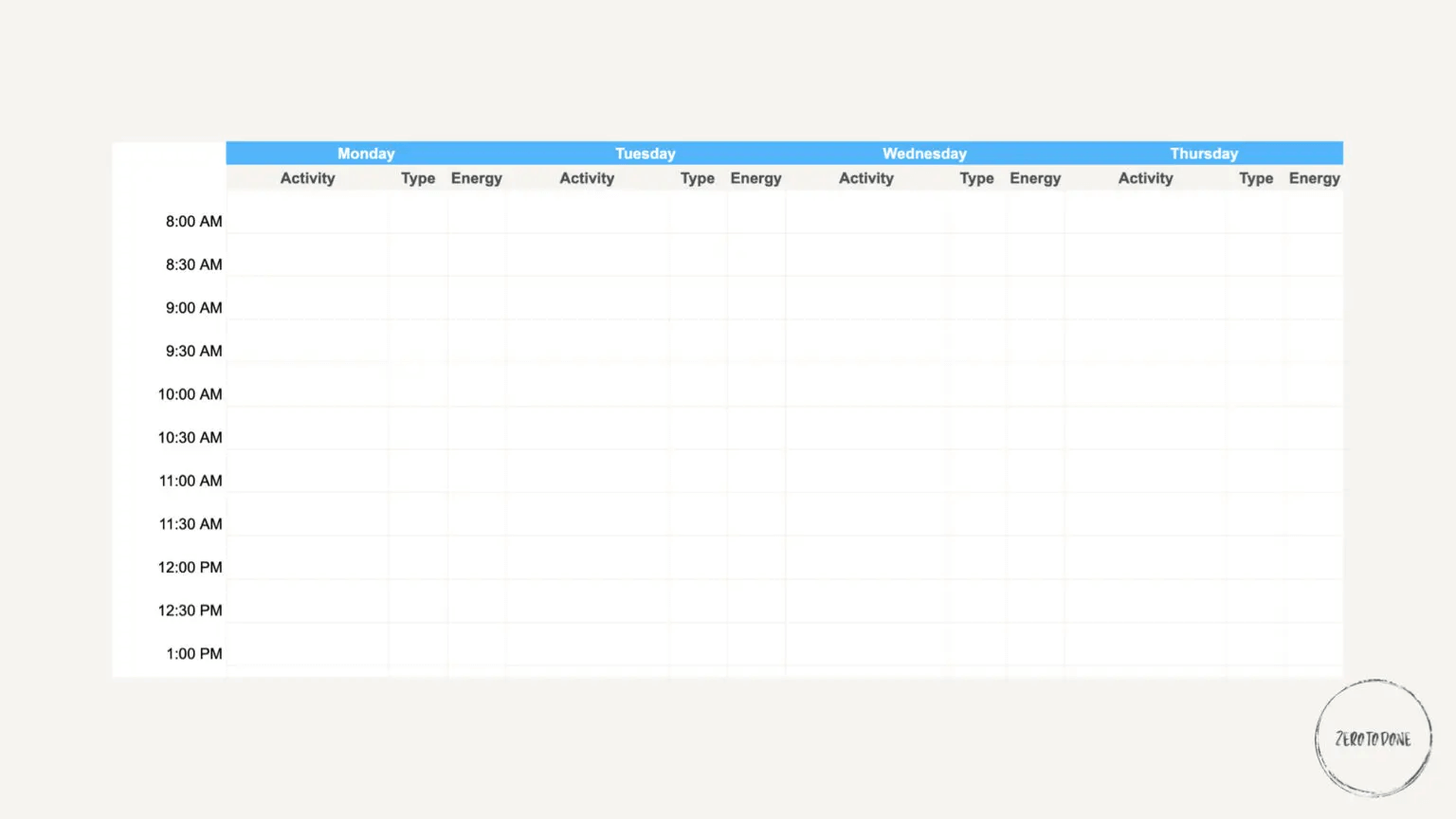Click the ZeroToDone circular logo
This screenshot has width=1456, height=819.
tap(1373, 737)
